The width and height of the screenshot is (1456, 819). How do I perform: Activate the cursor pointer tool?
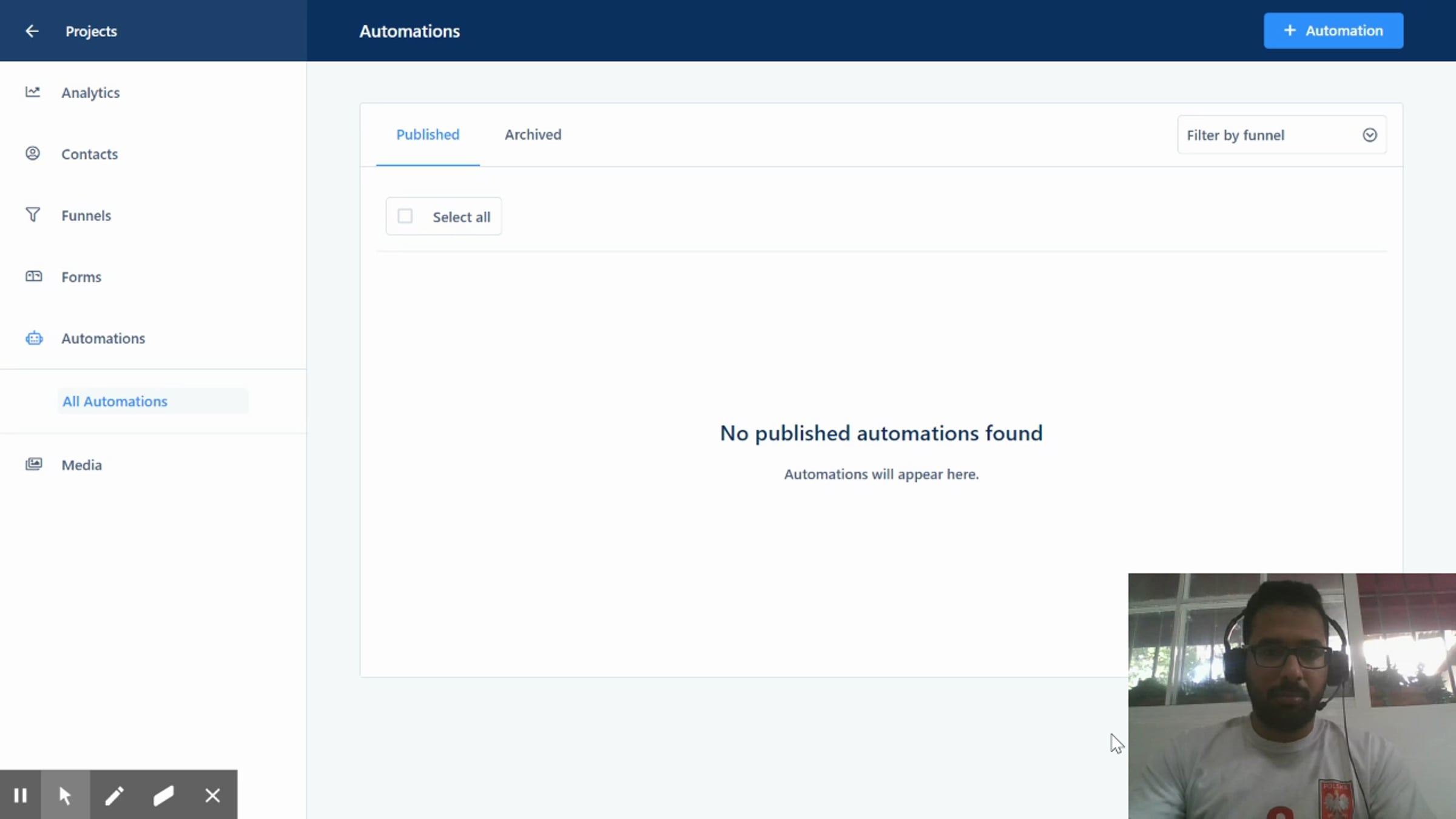65,795
